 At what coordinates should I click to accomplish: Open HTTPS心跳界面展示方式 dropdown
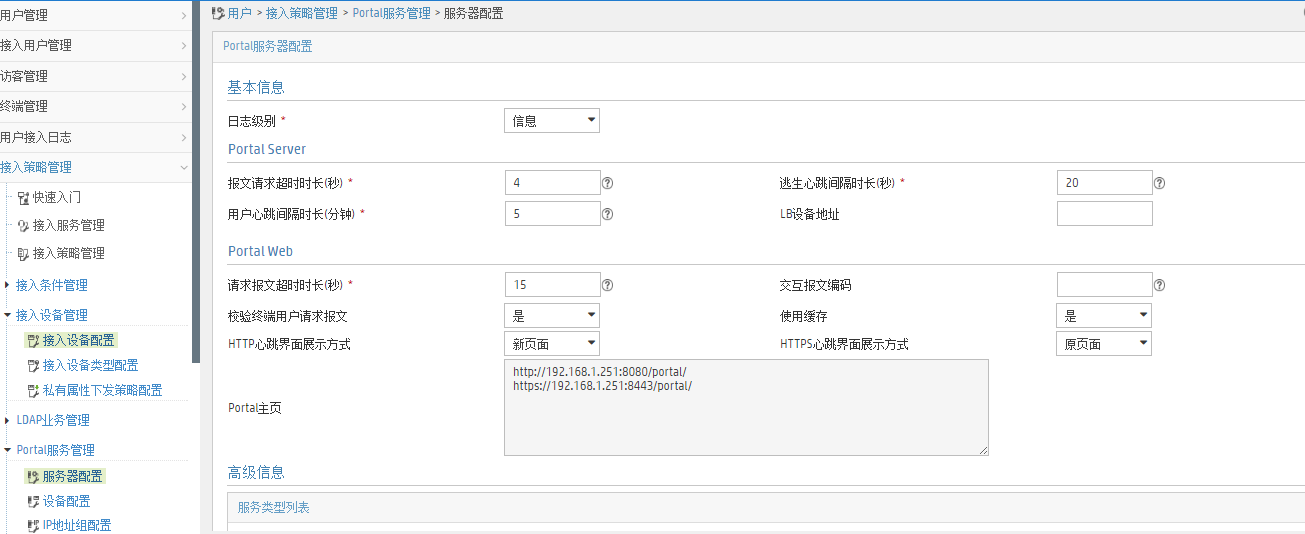[1104, 344]
